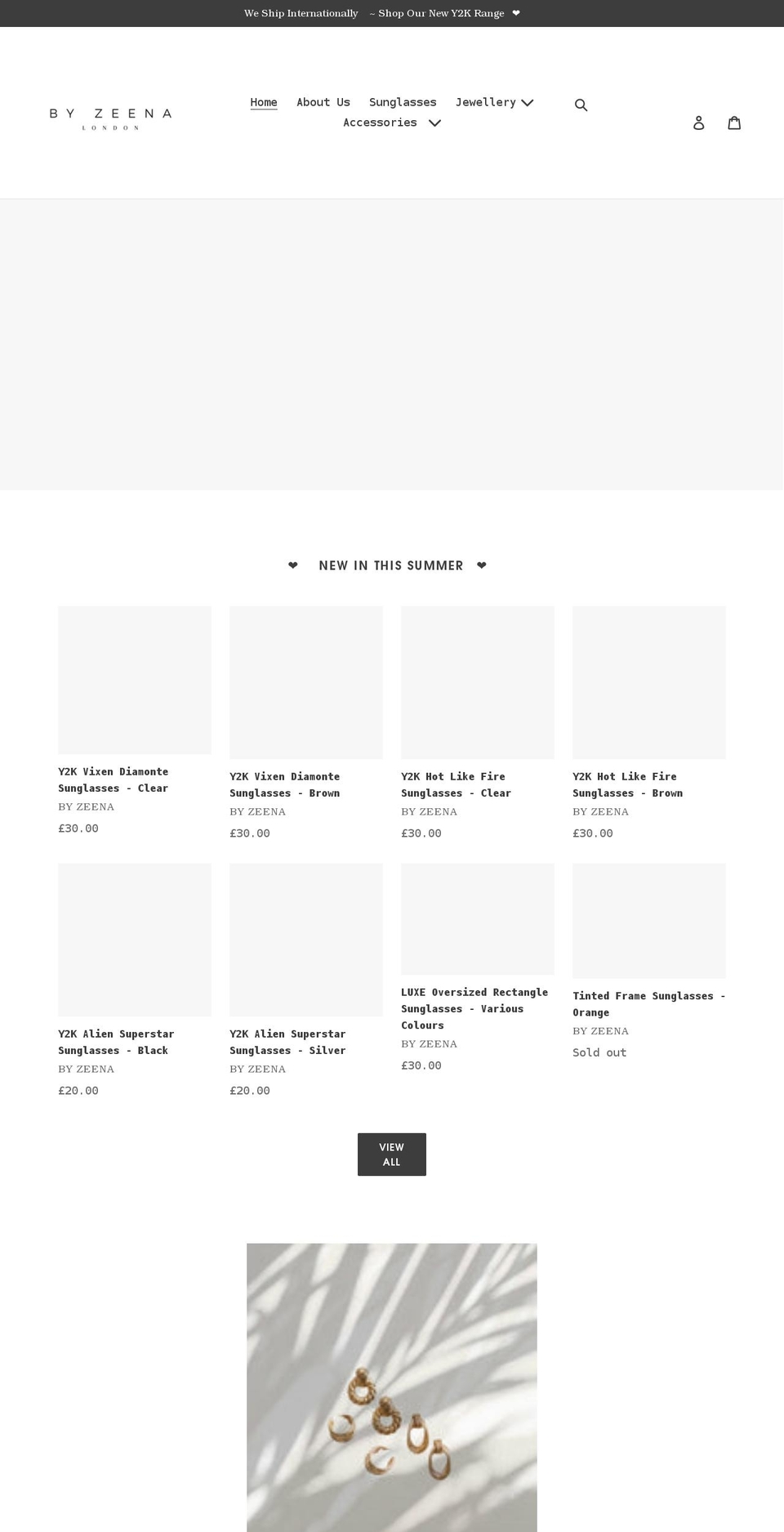Open Y2K Hot Like Fire Sunglasses - Brown
Image resolution: width=784 pixels, height=1532 pixels.
(627, 784)
